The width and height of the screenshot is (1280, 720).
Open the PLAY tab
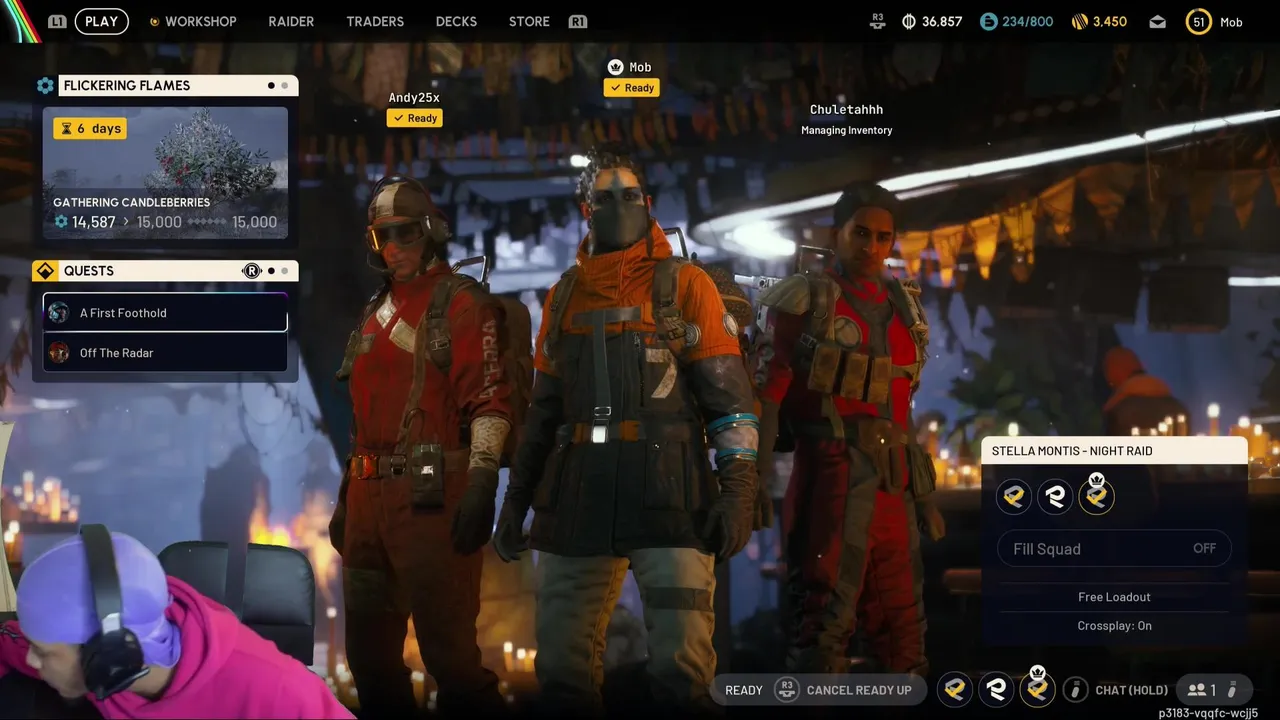[x=101, y=21]
